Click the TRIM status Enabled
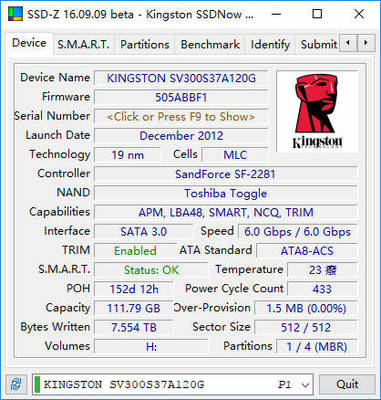Screen dimensions: 381x400 pos(135,251)
